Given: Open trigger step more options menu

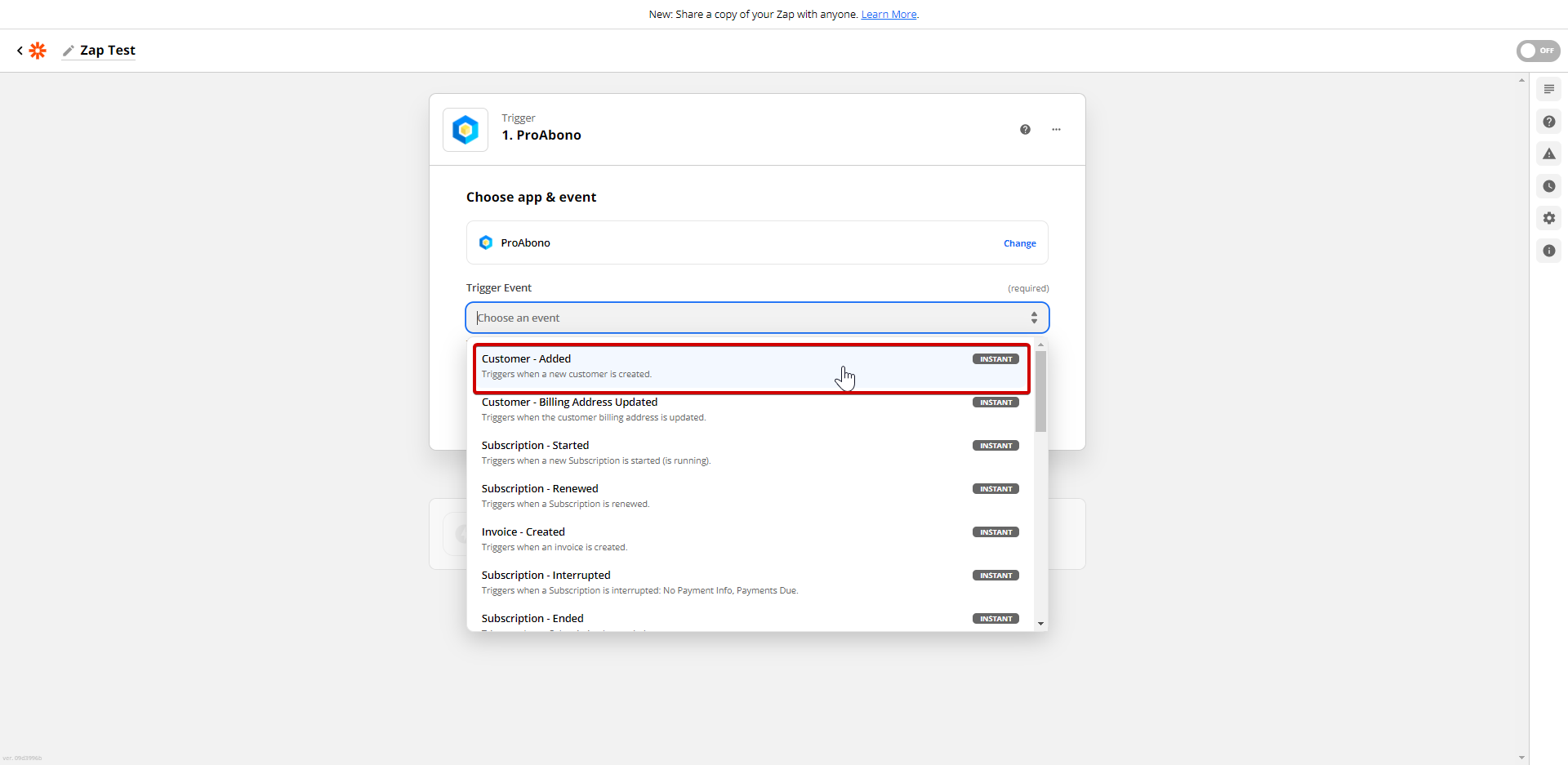Looking at the screenshot, I should click(1056, 130).
